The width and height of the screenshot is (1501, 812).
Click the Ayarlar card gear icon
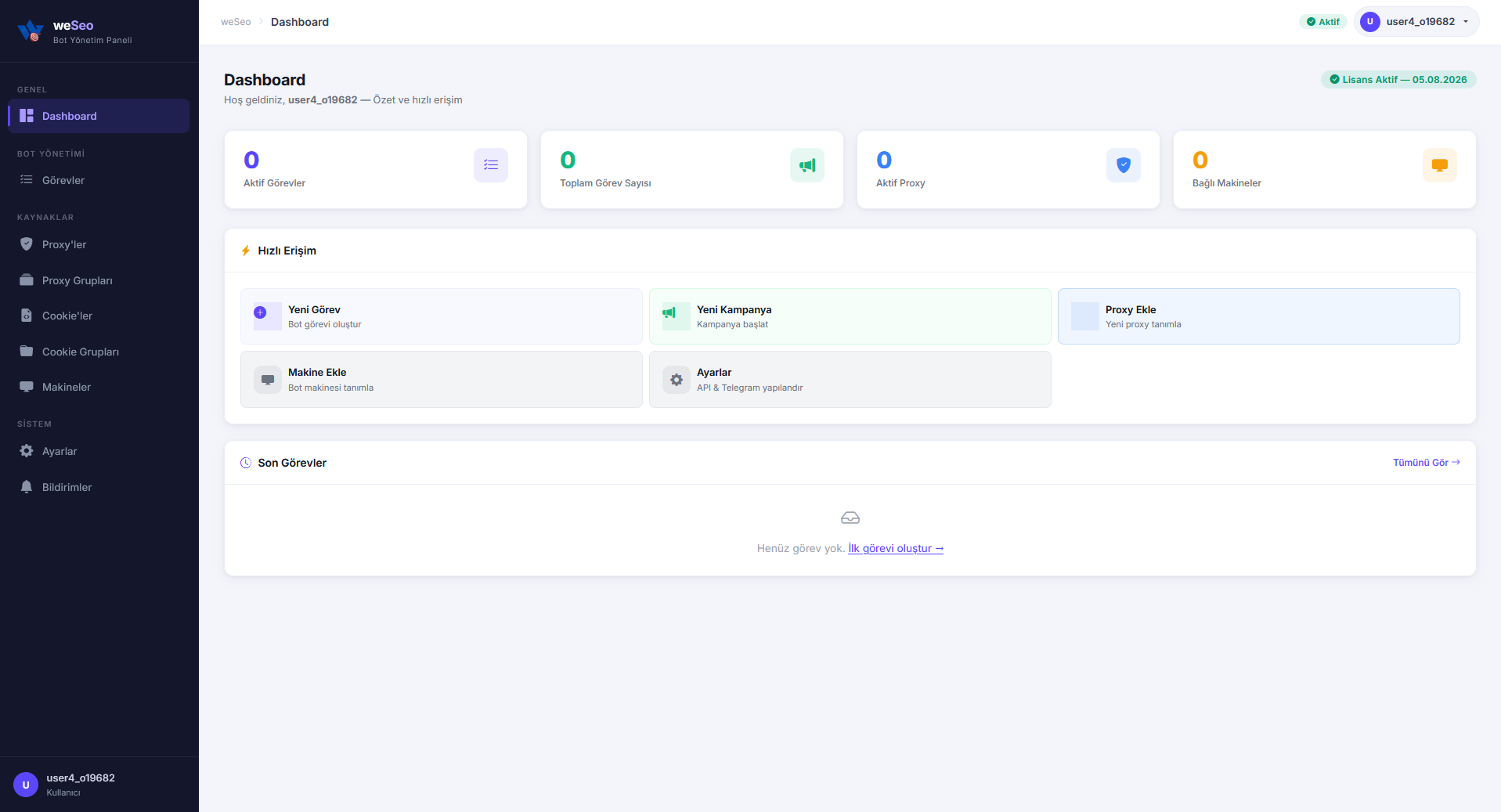pos(677,380)
